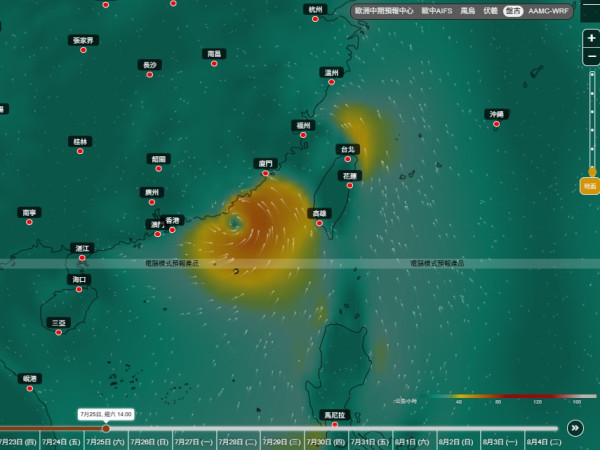Image resolution: width=600 pixels, height=450 pixels.
Task: Click the 地面 altitude level label
Action: tap(590, 186)
